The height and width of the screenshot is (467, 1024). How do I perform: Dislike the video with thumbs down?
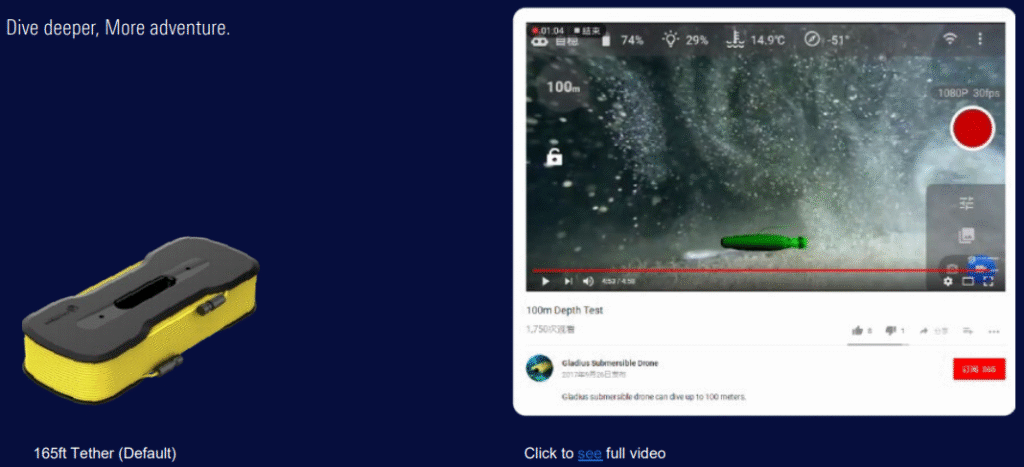pos(890,330)
